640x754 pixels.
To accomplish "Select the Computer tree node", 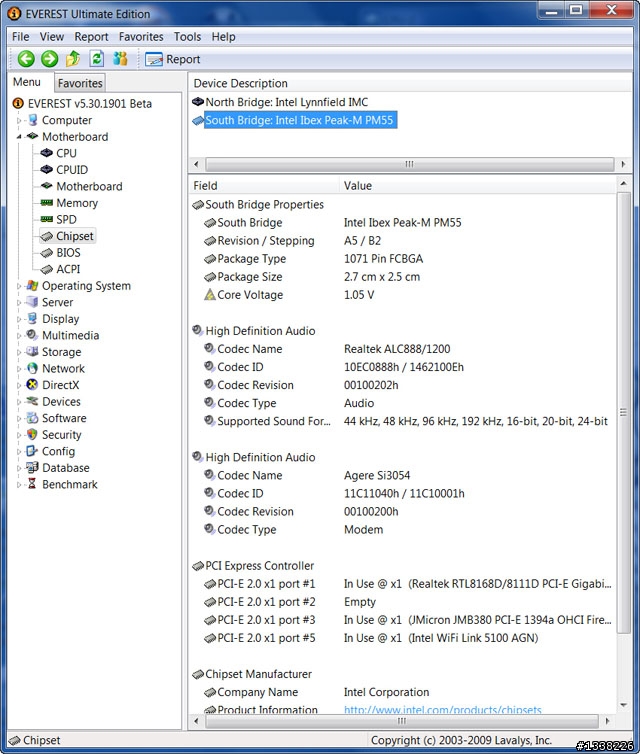I will [x=66, y=120].
